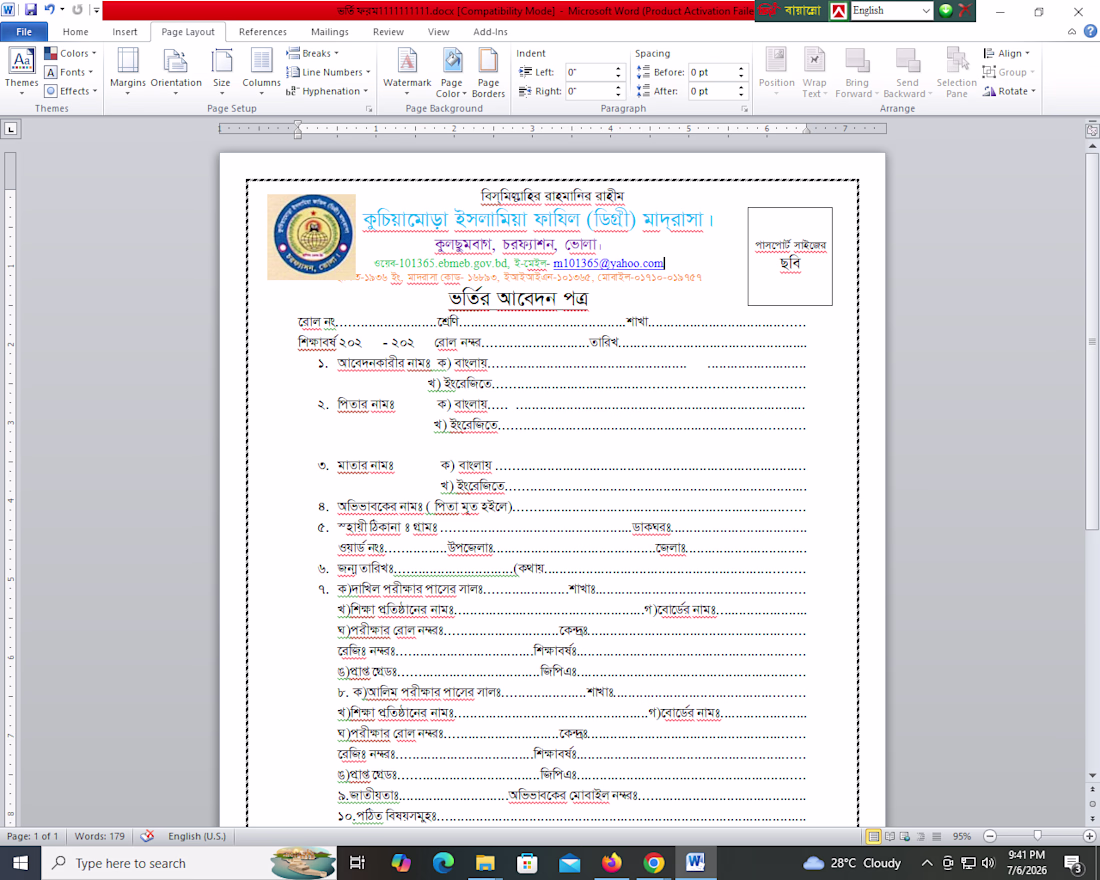Click the madrasa logo image
The height and width of the screenshot is (880, 1100).
(311, 237)
